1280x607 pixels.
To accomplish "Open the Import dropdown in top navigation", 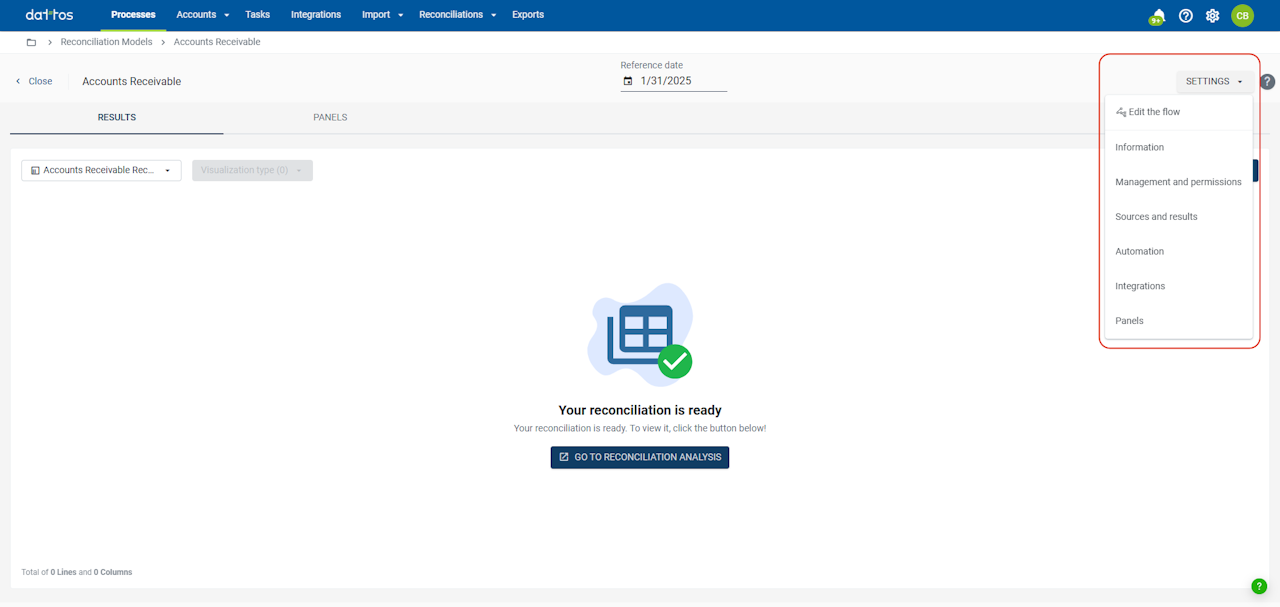I will coord(383,15).
